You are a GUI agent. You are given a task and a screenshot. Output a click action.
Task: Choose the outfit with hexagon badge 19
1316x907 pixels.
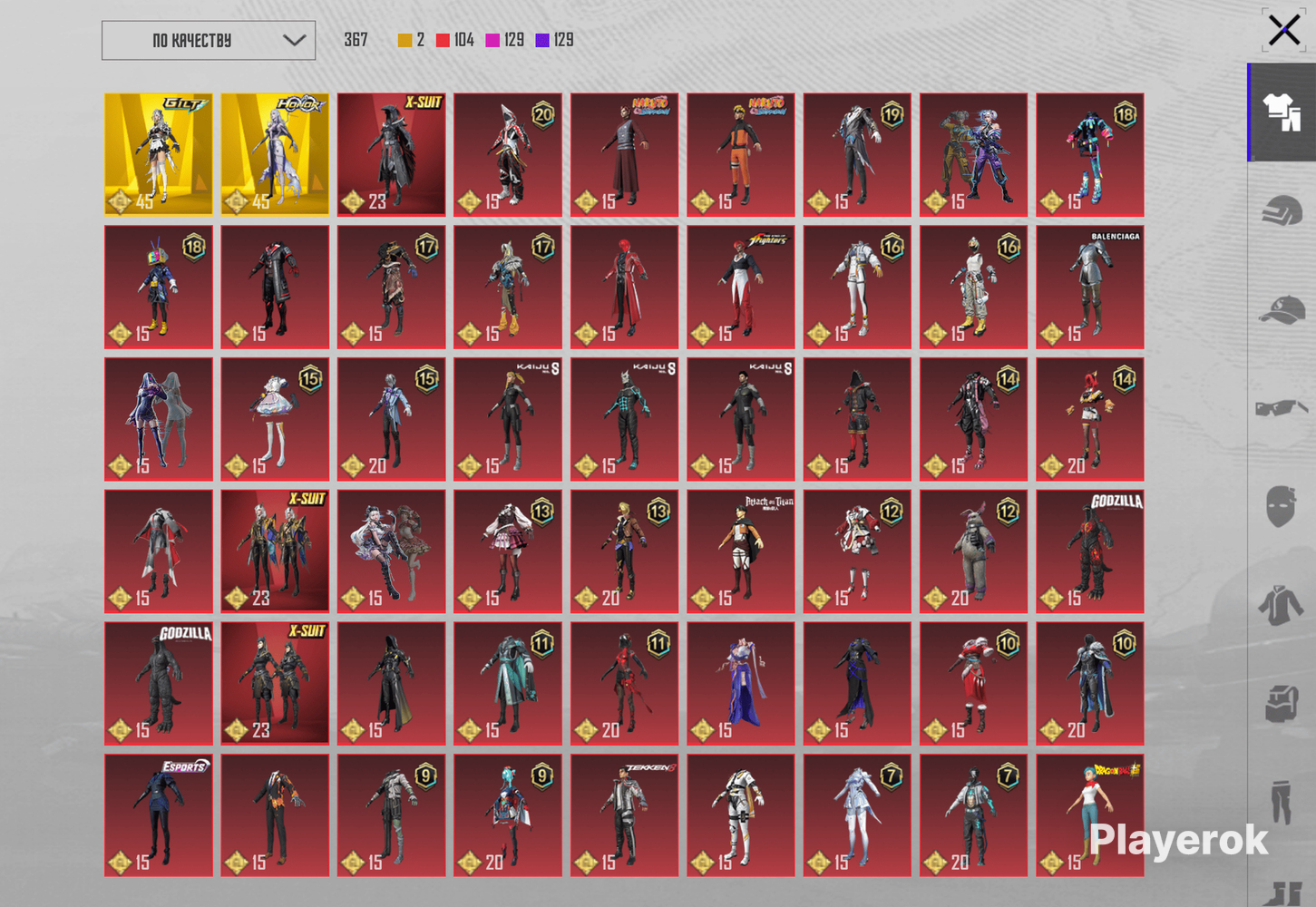(857, 154)
